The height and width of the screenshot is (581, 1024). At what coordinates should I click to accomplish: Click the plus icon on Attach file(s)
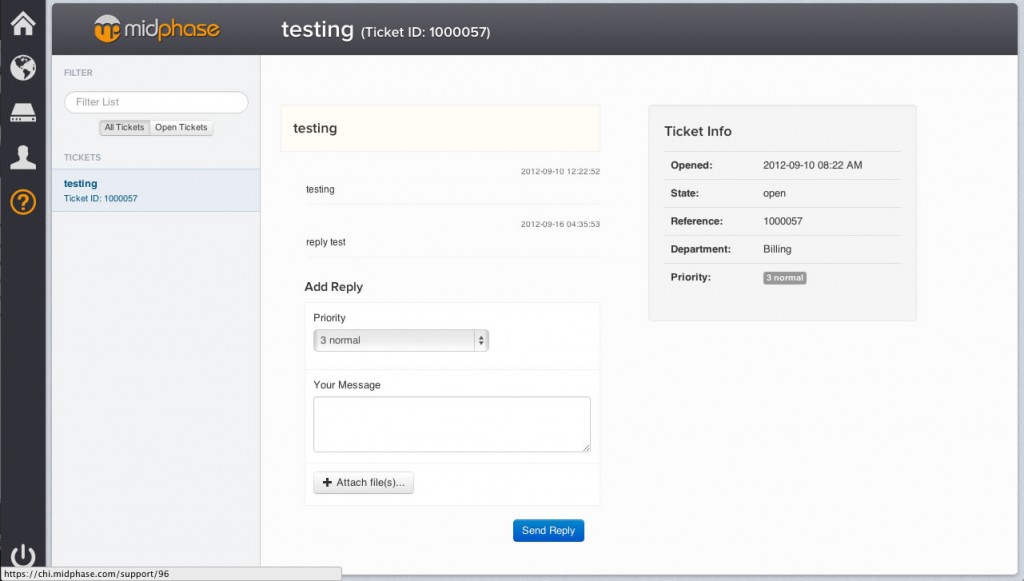[327, 483]
